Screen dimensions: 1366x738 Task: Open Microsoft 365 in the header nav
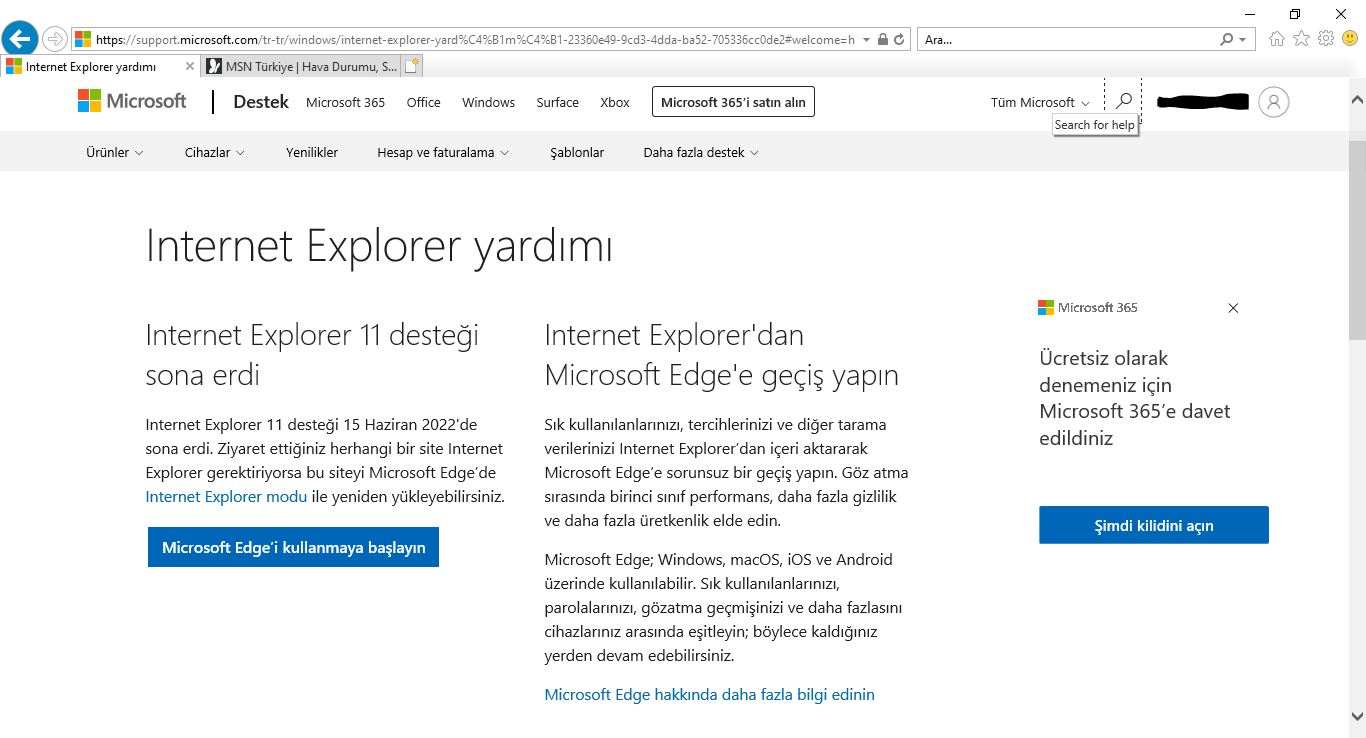[x=345, y=102]
